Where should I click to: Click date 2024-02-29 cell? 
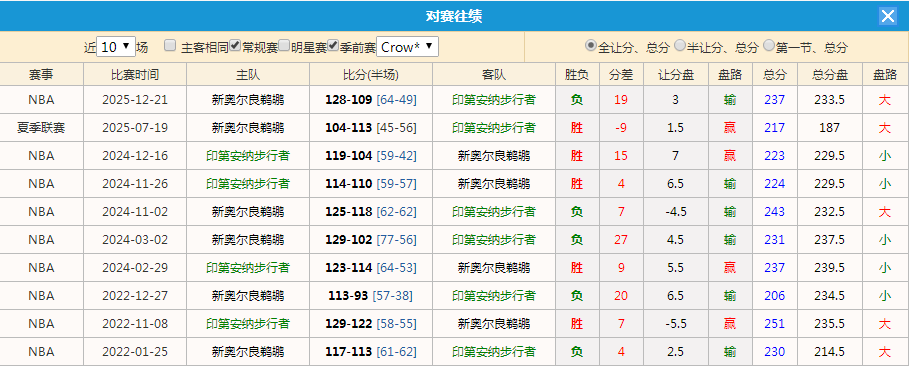134,267
